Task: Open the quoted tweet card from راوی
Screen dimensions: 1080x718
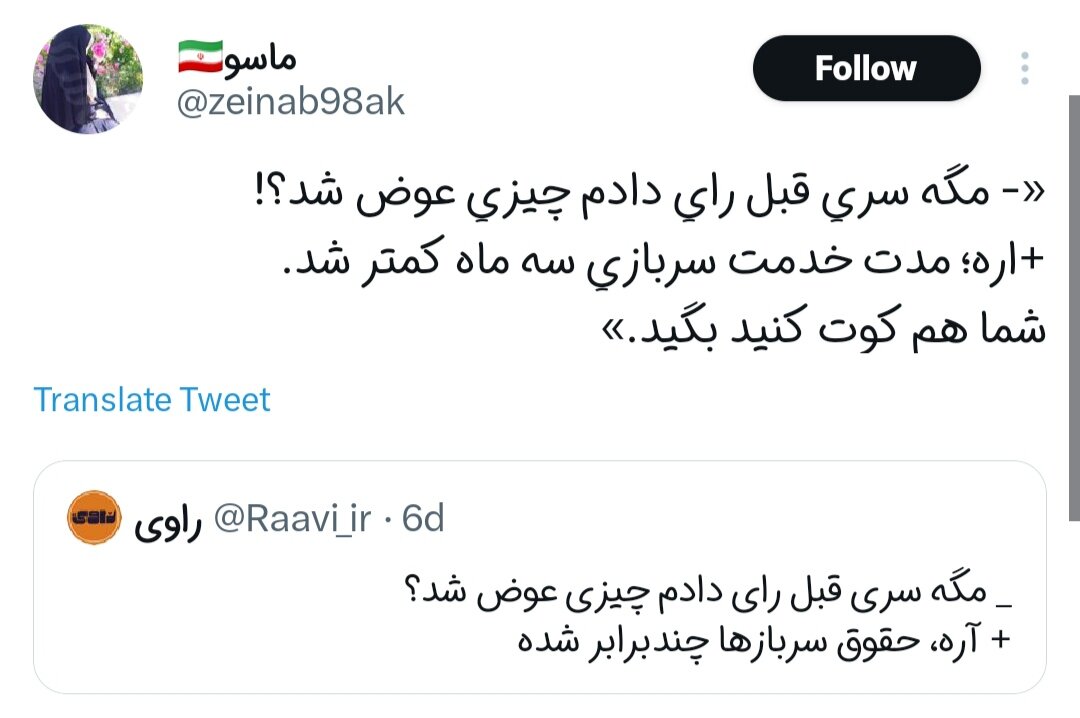Action: pyautogui.click(x=540, y=580)
